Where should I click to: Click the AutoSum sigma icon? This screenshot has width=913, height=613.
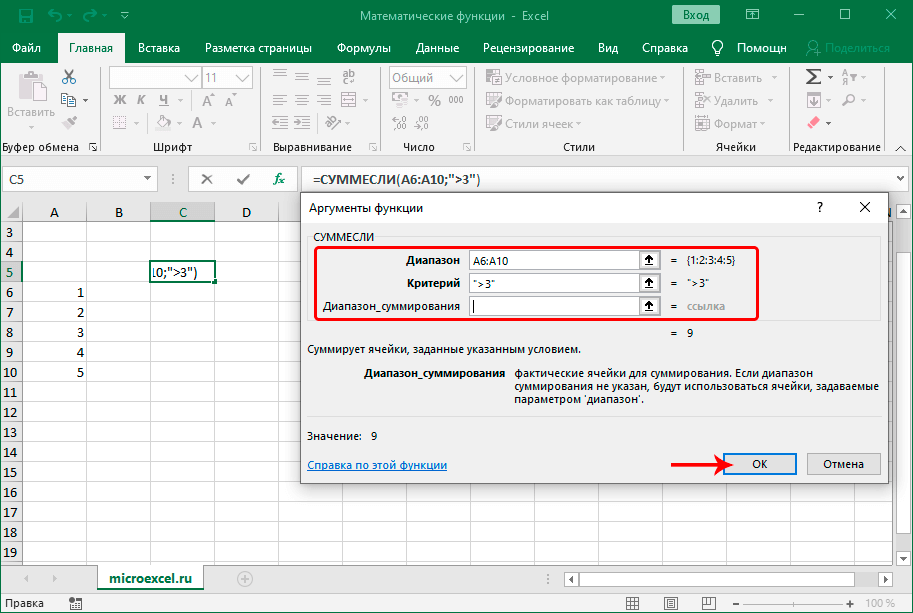coord(813,77)
